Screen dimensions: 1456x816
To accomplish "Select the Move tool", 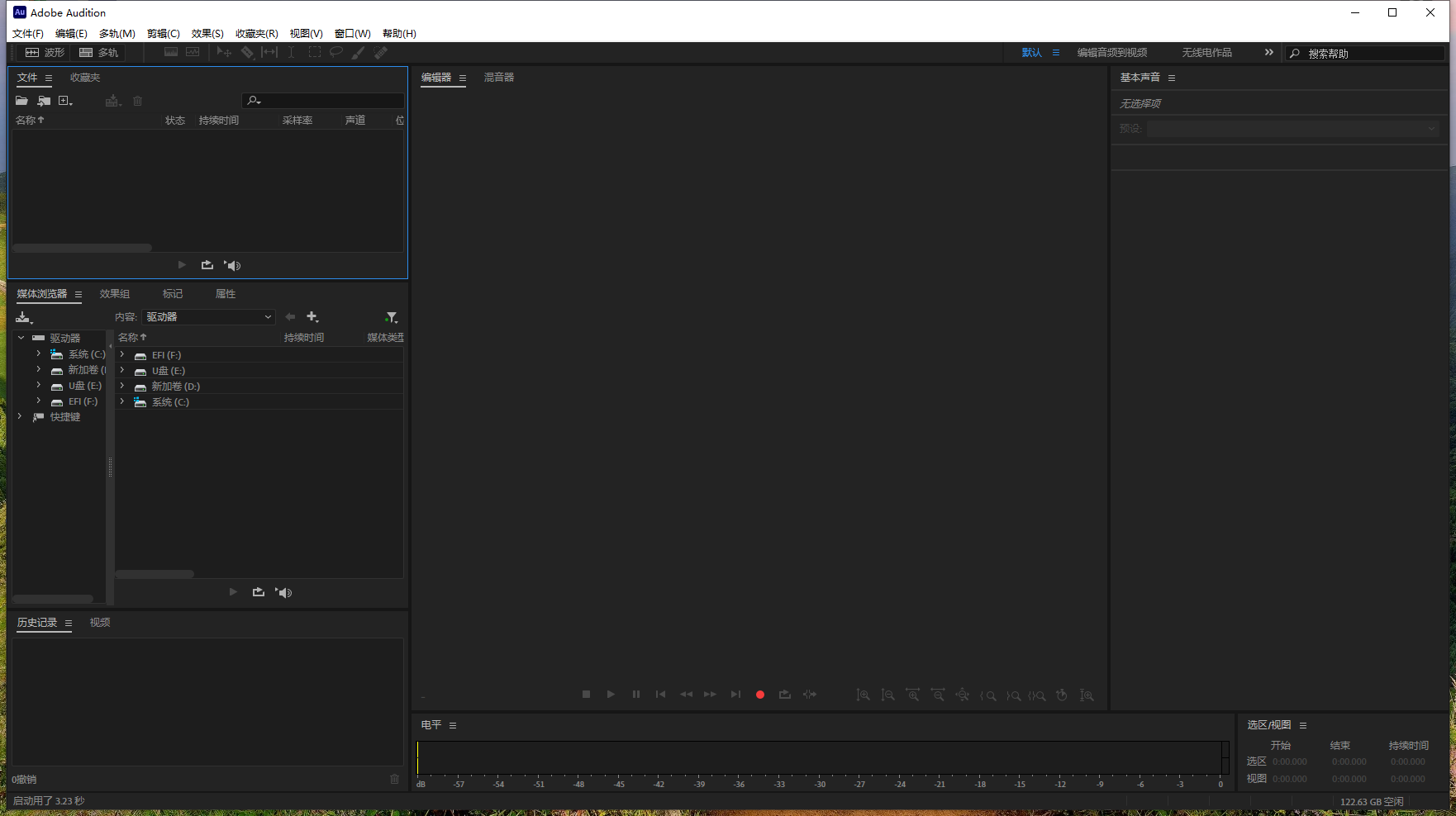I will [224, 52].
